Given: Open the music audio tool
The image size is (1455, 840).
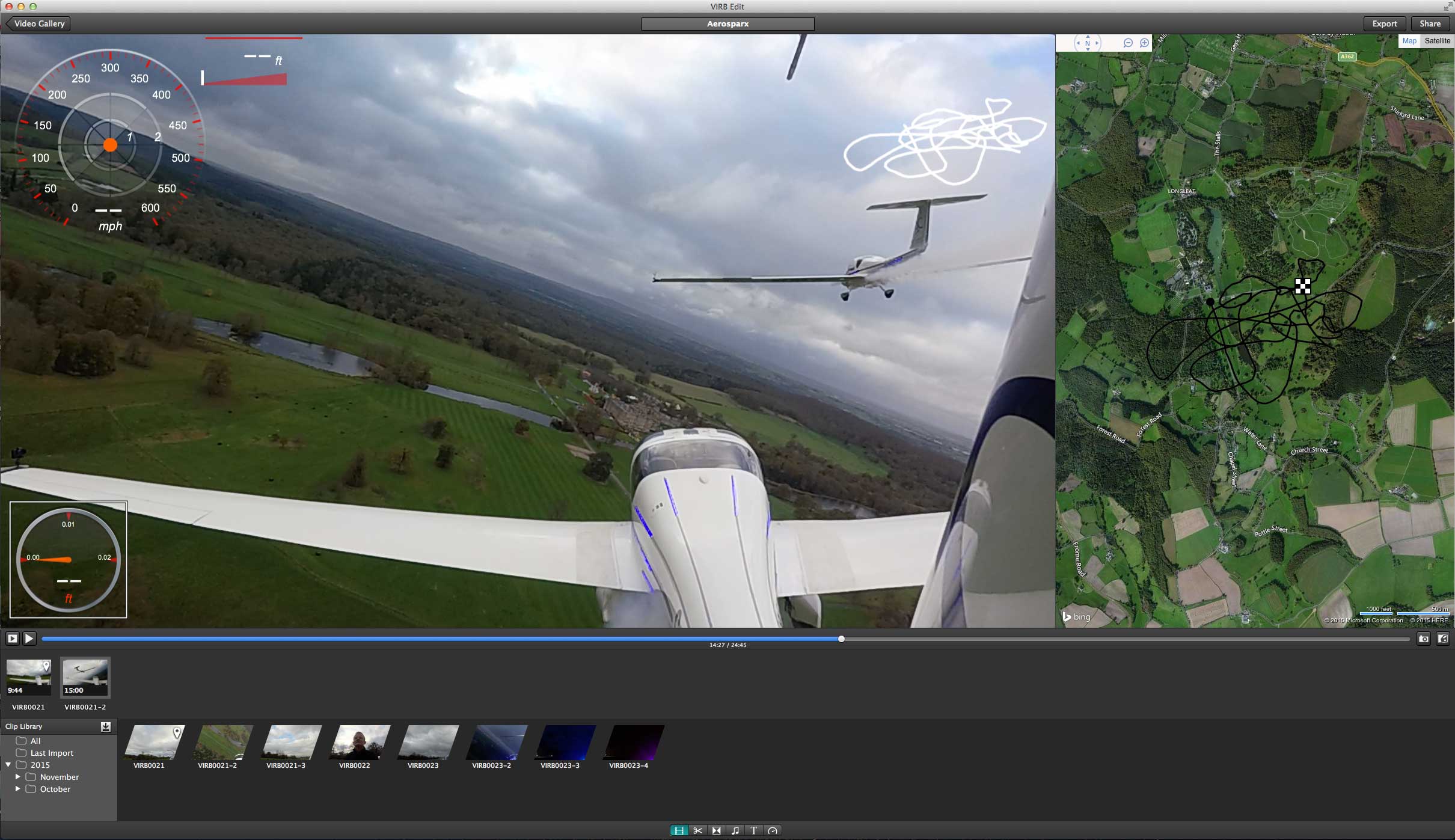Looking at the screenshot, I should tap(735, 830).
